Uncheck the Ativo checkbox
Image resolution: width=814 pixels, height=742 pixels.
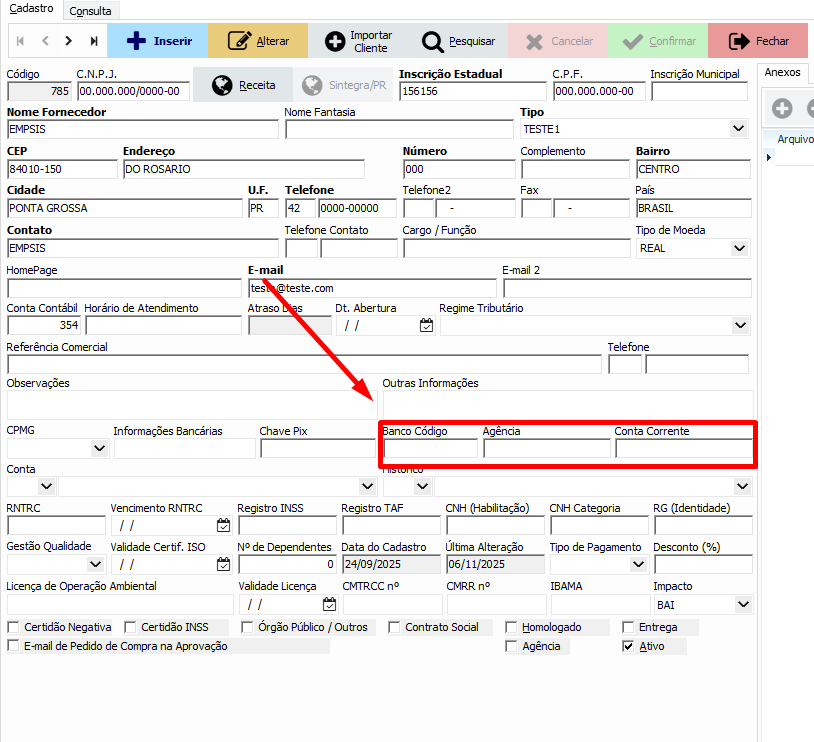click(628, 646)
